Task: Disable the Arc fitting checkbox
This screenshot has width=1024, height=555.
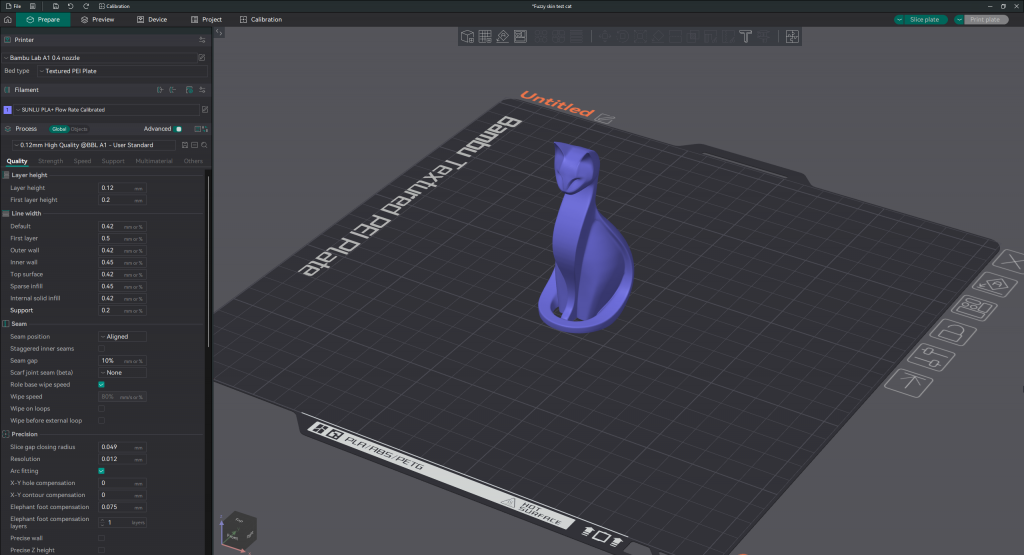Action: pyautogui.click(x=102, y=470)
